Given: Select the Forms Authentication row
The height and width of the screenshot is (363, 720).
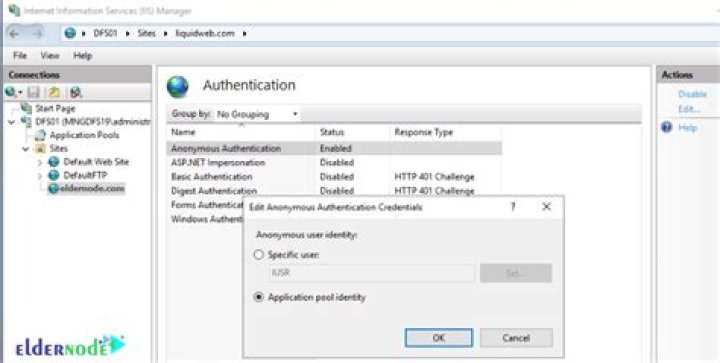Looking at the screenshot, I should (x=207, y=205).
